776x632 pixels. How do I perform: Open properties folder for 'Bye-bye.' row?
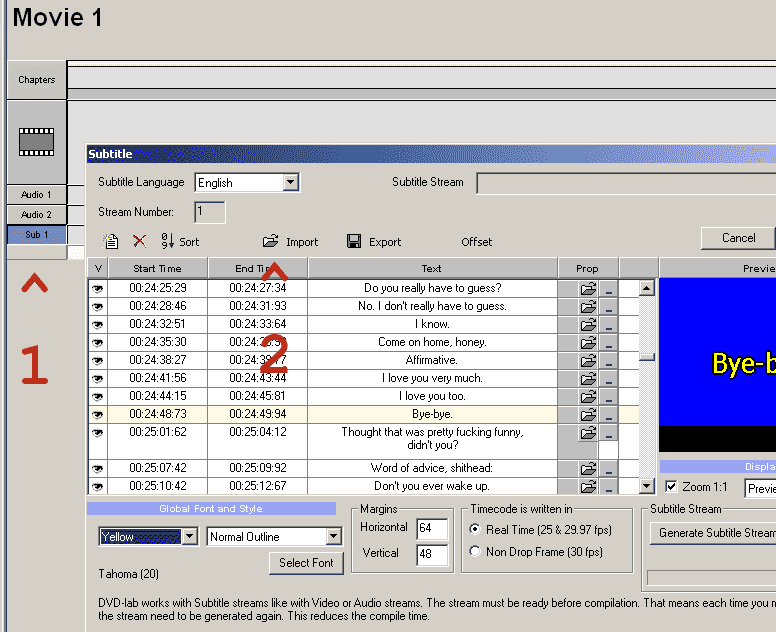click(588, 415)
